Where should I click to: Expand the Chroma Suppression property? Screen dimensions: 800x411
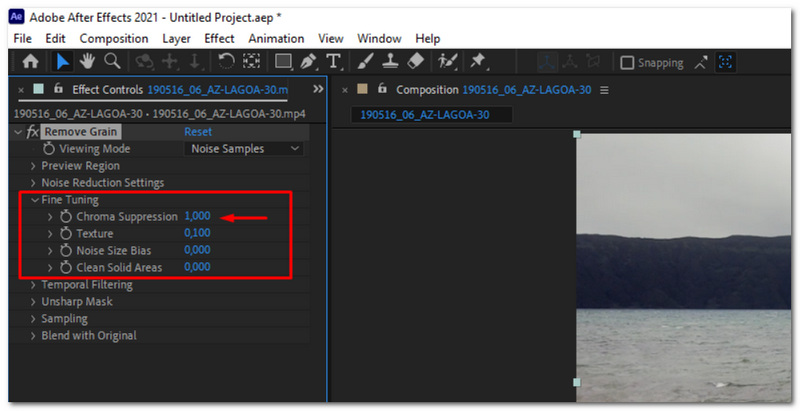(x=50, y=217)
